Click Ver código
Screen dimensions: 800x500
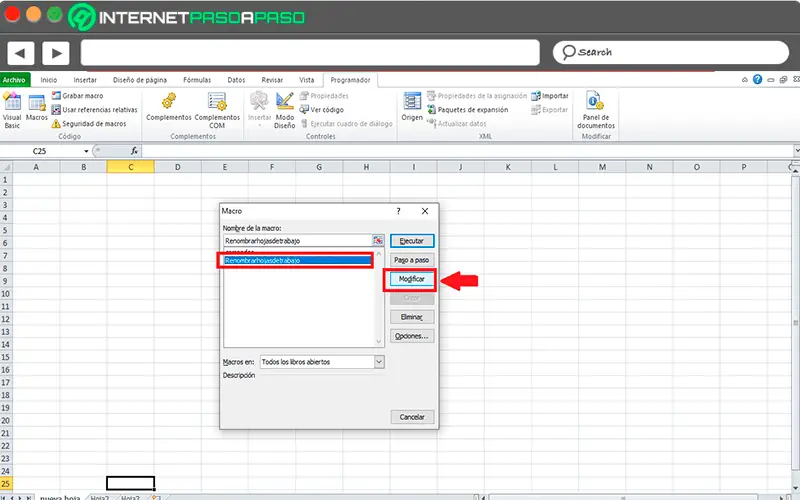[321, 109]
